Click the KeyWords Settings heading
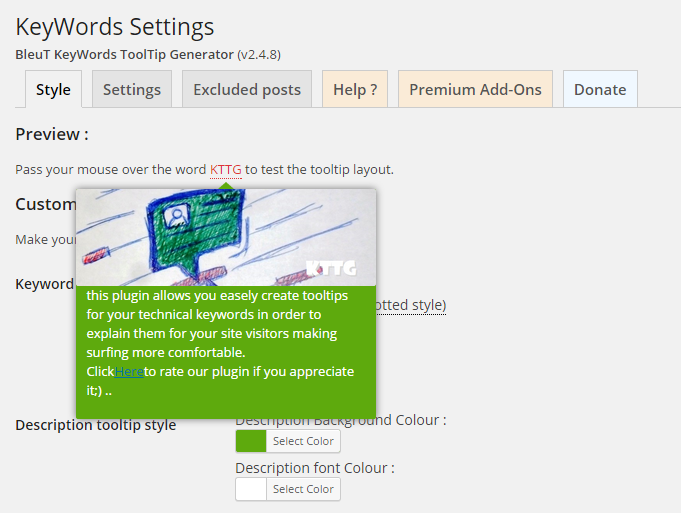681x513 pixels. pyautogui.click(x=115, y=27)
